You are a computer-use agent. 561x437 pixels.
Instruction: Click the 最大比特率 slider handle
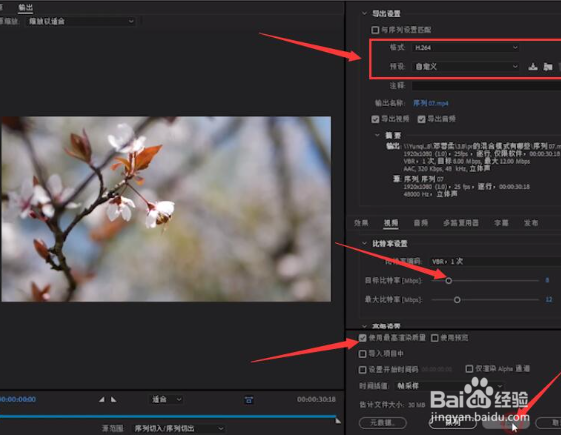click(x=457, y=300)
